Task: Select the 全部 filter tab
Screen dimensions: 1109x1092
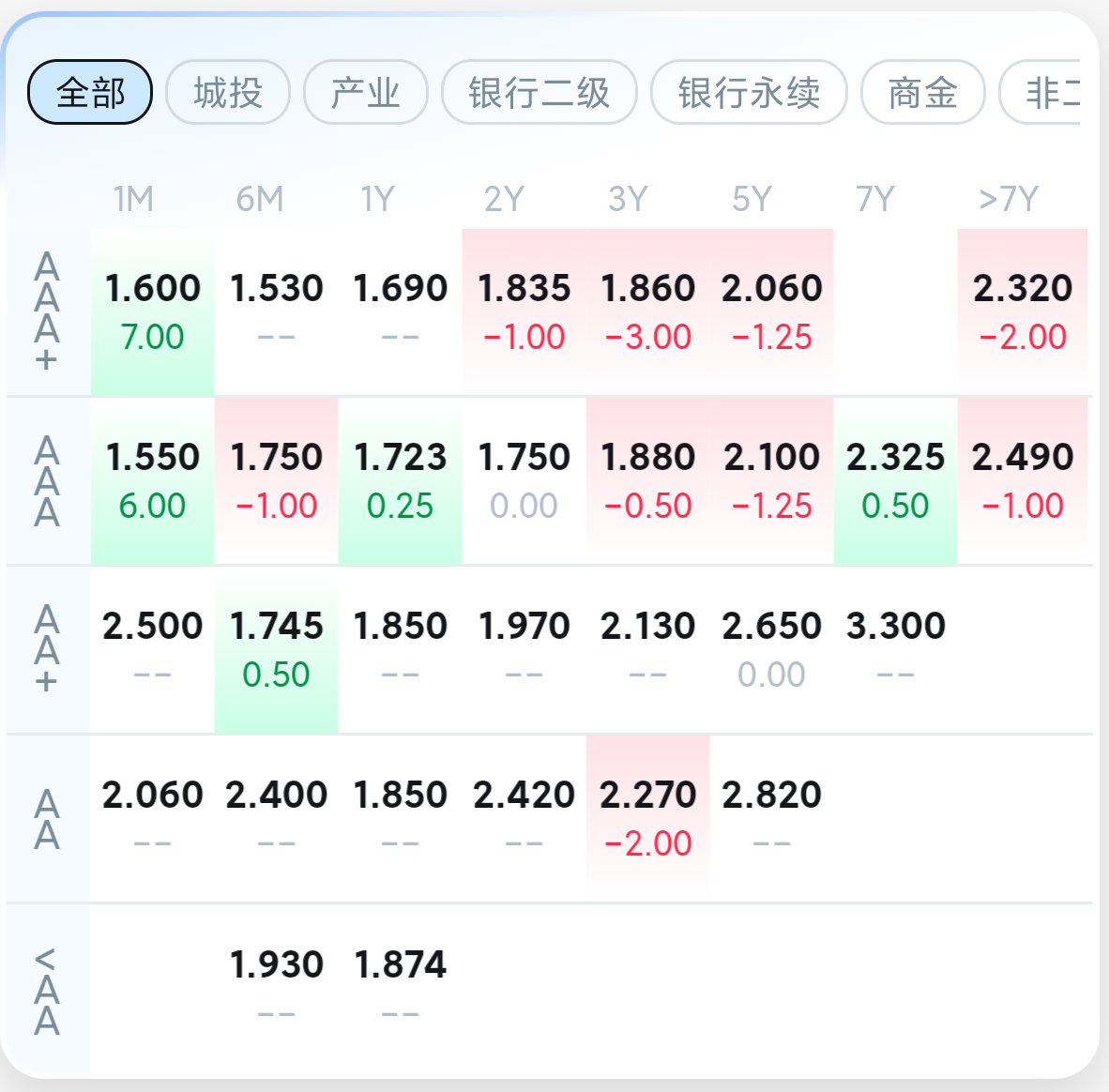Action: pos(90,92)
